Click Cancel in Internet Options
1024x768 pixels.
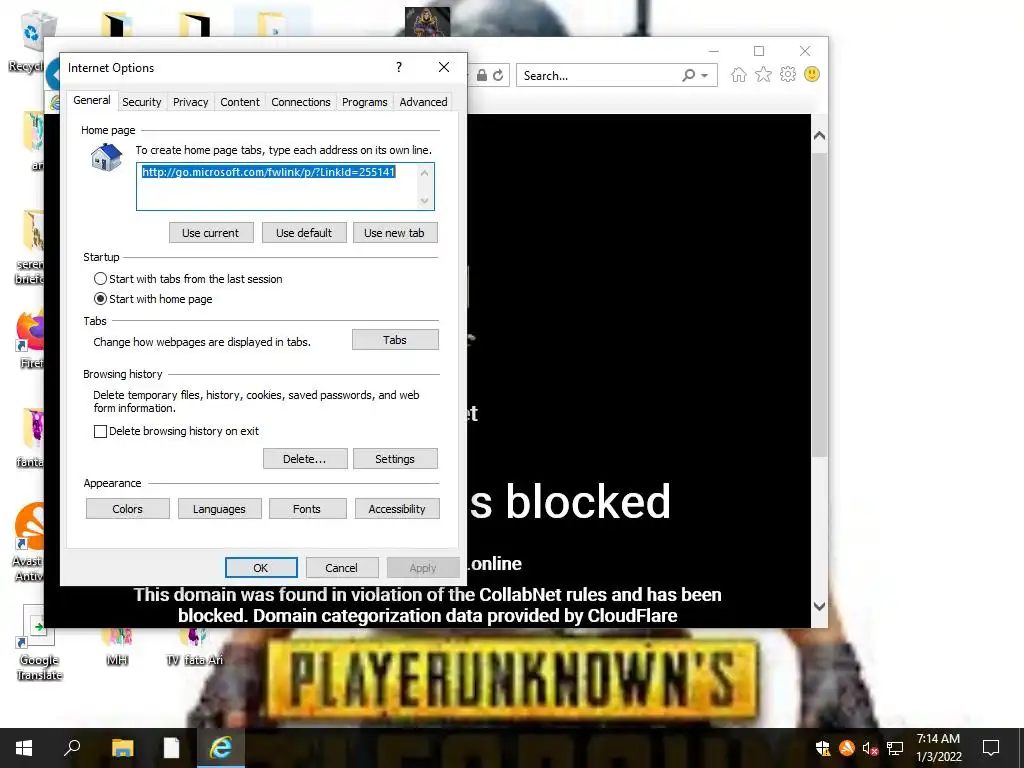click(x=342, y=568)
